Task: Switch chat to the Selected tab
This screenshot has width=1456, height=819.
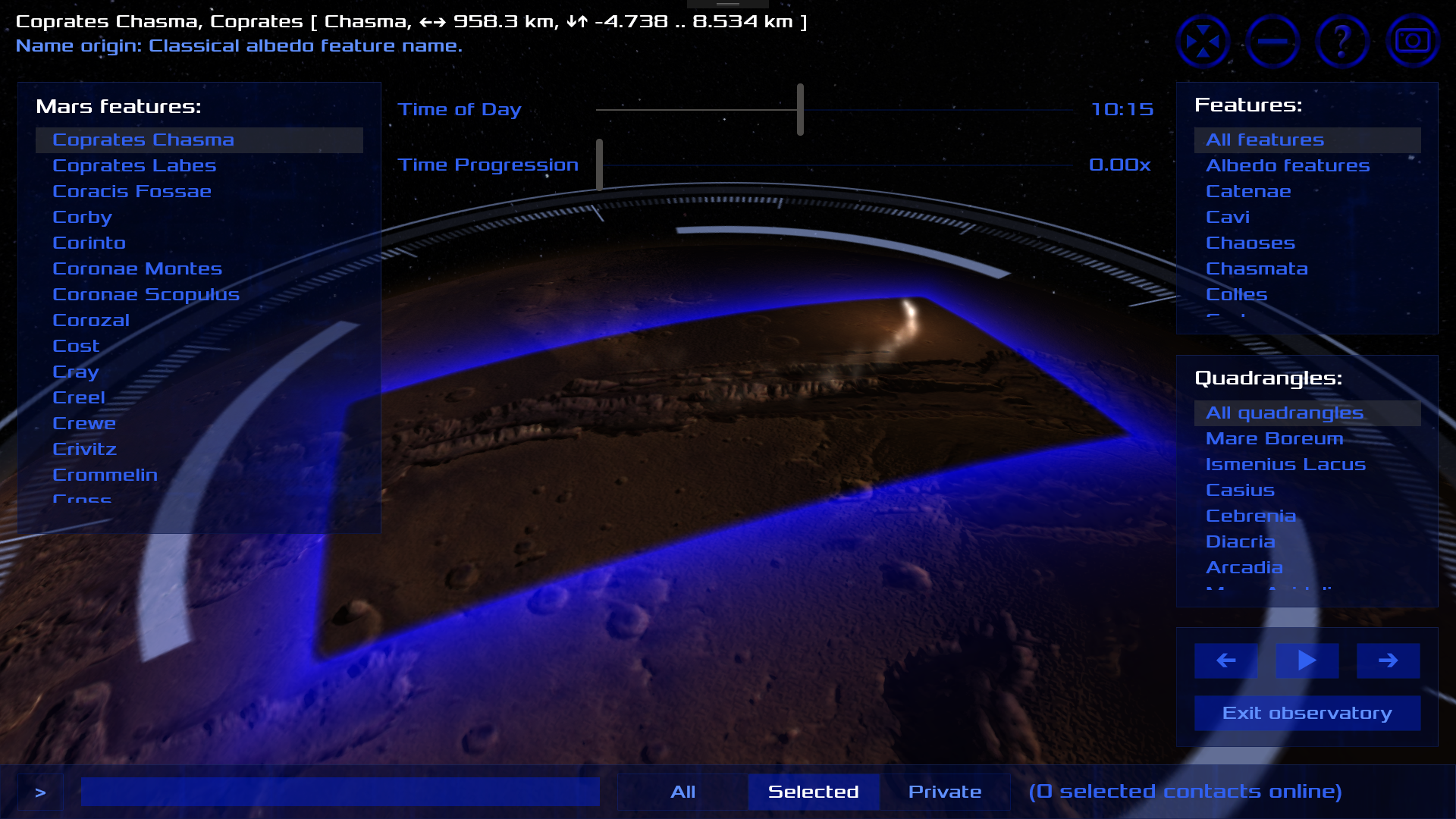Action: click(x=813, y=792)
